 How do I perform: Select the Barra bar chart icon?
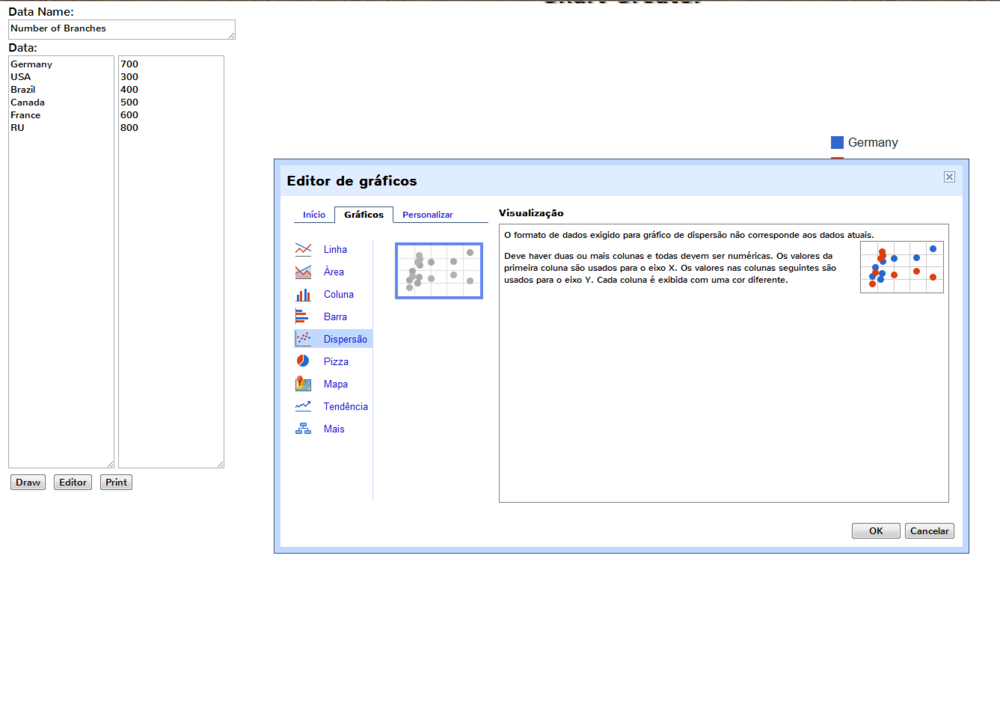[x=303, y=316]
